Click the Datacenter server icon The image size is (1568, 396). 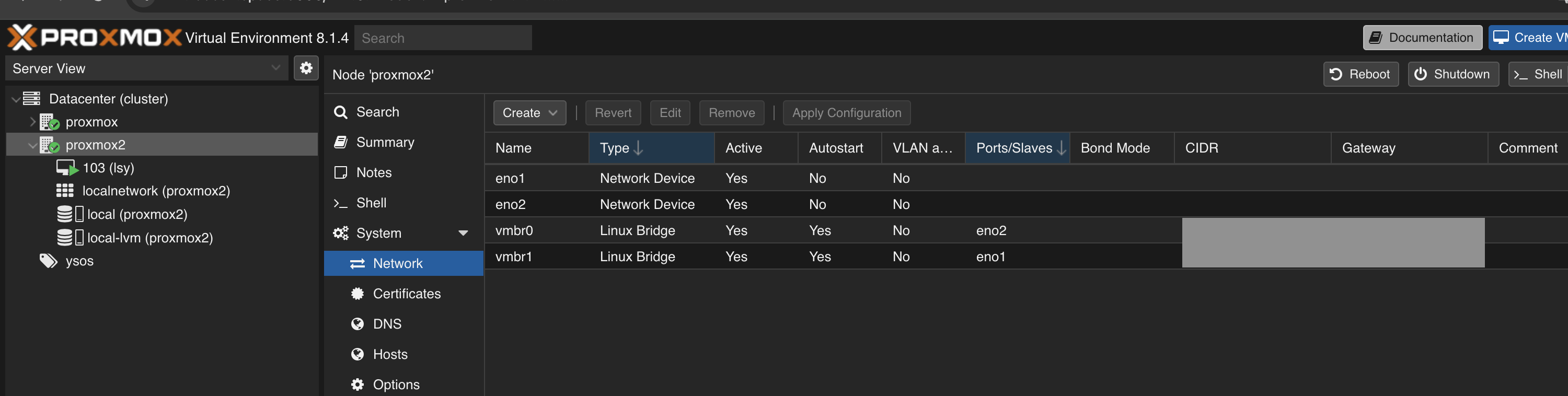(x=32, y=99)
